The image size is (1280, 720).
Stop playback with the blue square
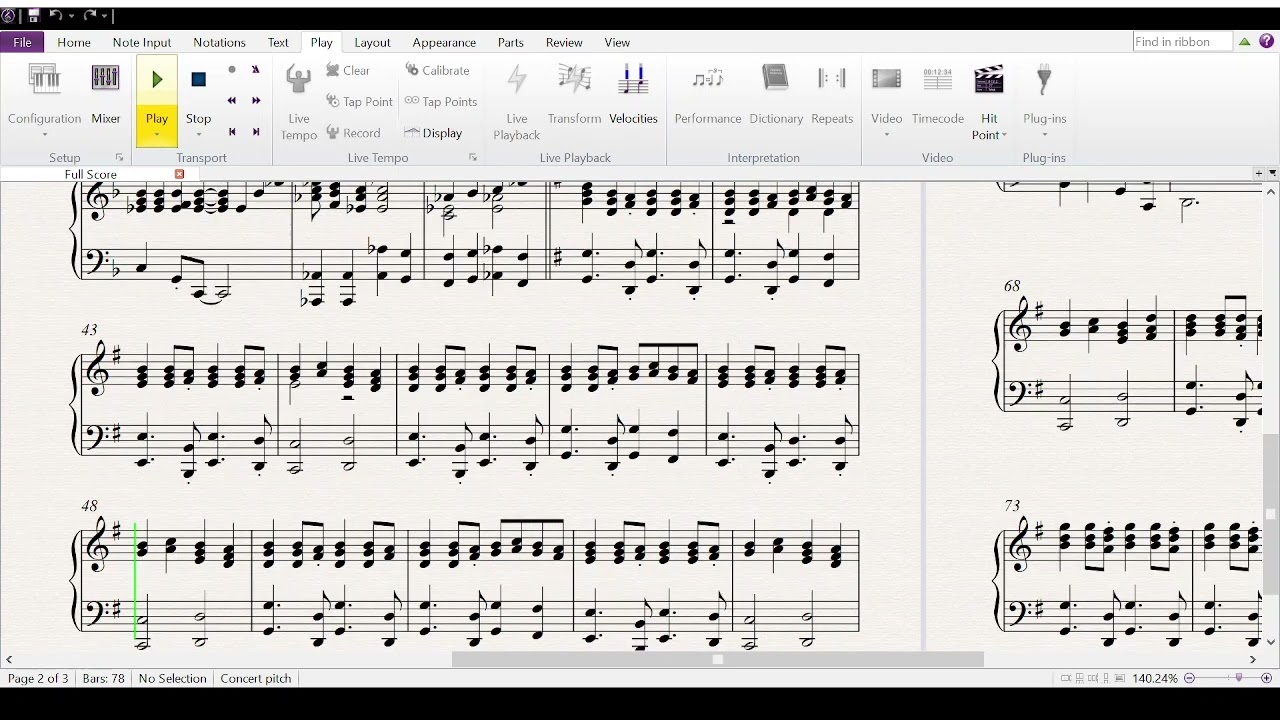[198, 80]
